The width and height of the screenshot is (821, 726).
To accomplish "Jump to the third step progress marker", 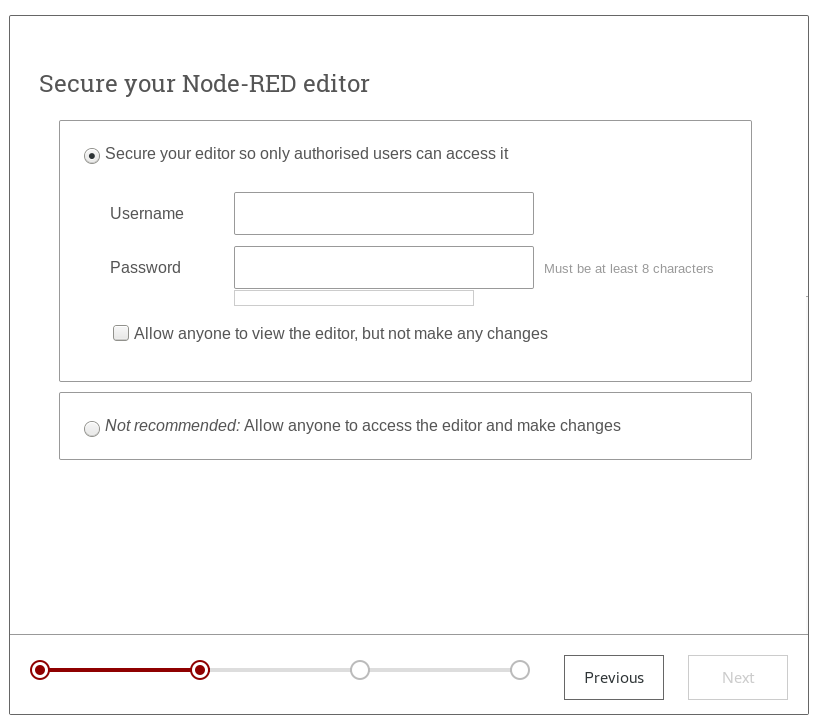I will (x=360, y=670).
